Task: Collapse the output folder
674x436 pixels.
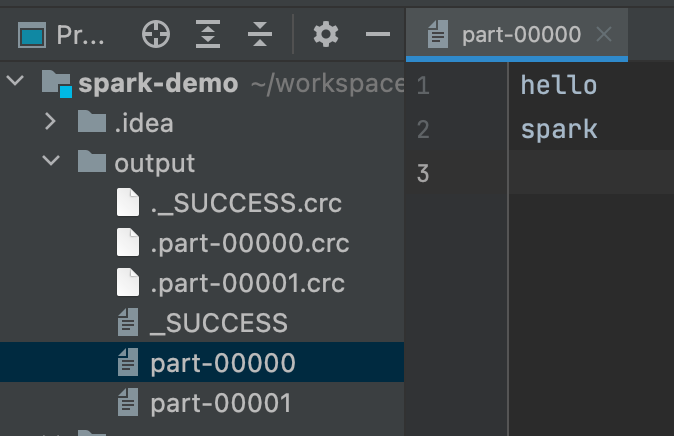Action: tap(51, 162)
